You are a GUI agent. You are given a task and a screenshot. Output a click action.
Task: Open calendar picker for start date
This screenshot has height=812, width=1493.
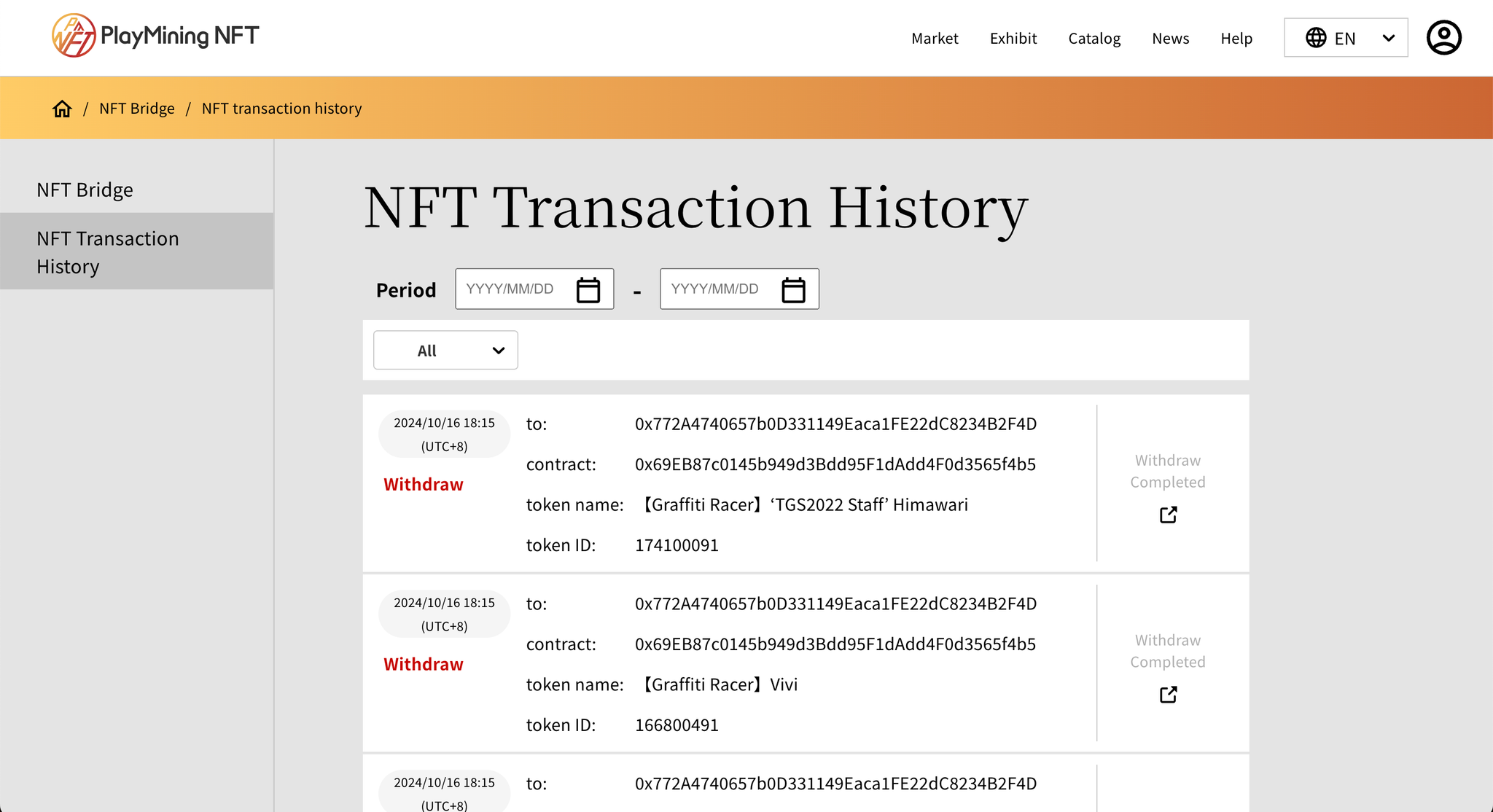(x=588, y=289)
